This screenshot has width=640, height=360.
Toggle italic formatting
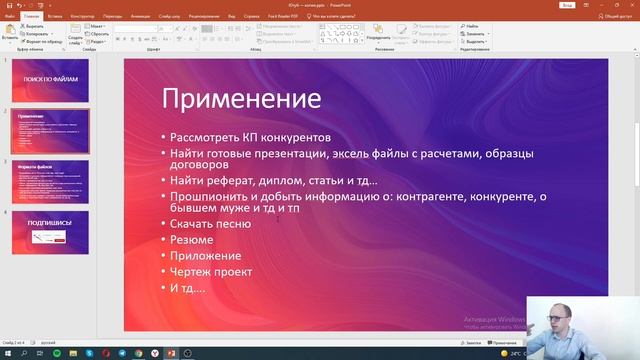coord(125,39)
